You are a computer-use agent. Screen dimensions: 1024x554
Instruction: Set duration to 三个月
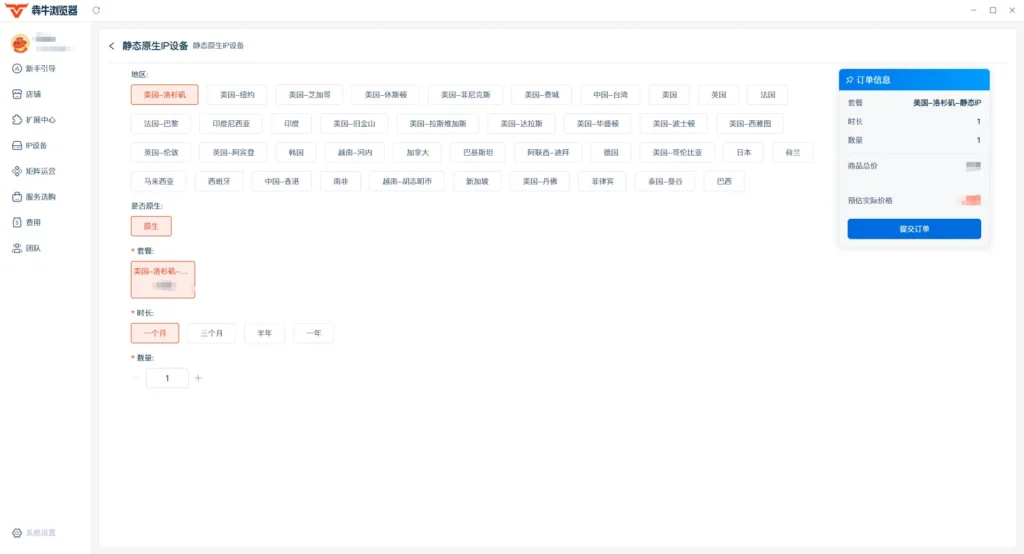(212, 333)
